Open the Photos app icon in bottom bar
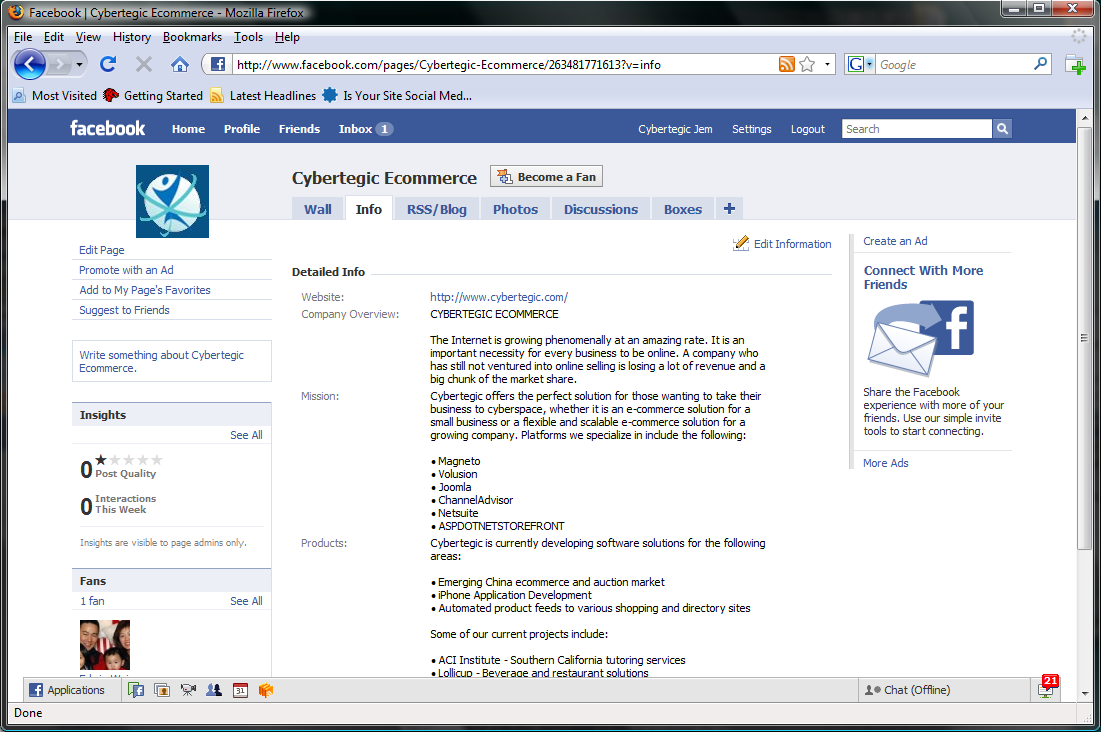 pos(162,690)
